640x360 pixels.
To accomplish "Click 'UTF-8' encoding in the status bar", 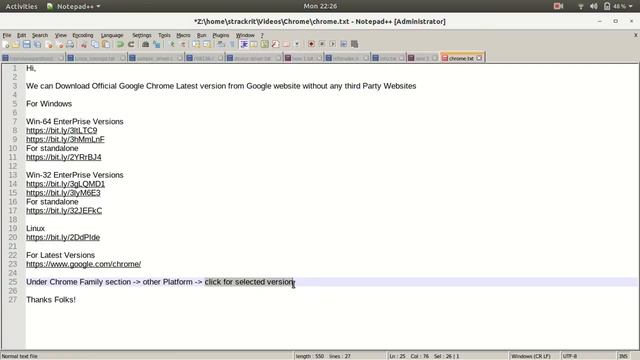I will (570, 356).
